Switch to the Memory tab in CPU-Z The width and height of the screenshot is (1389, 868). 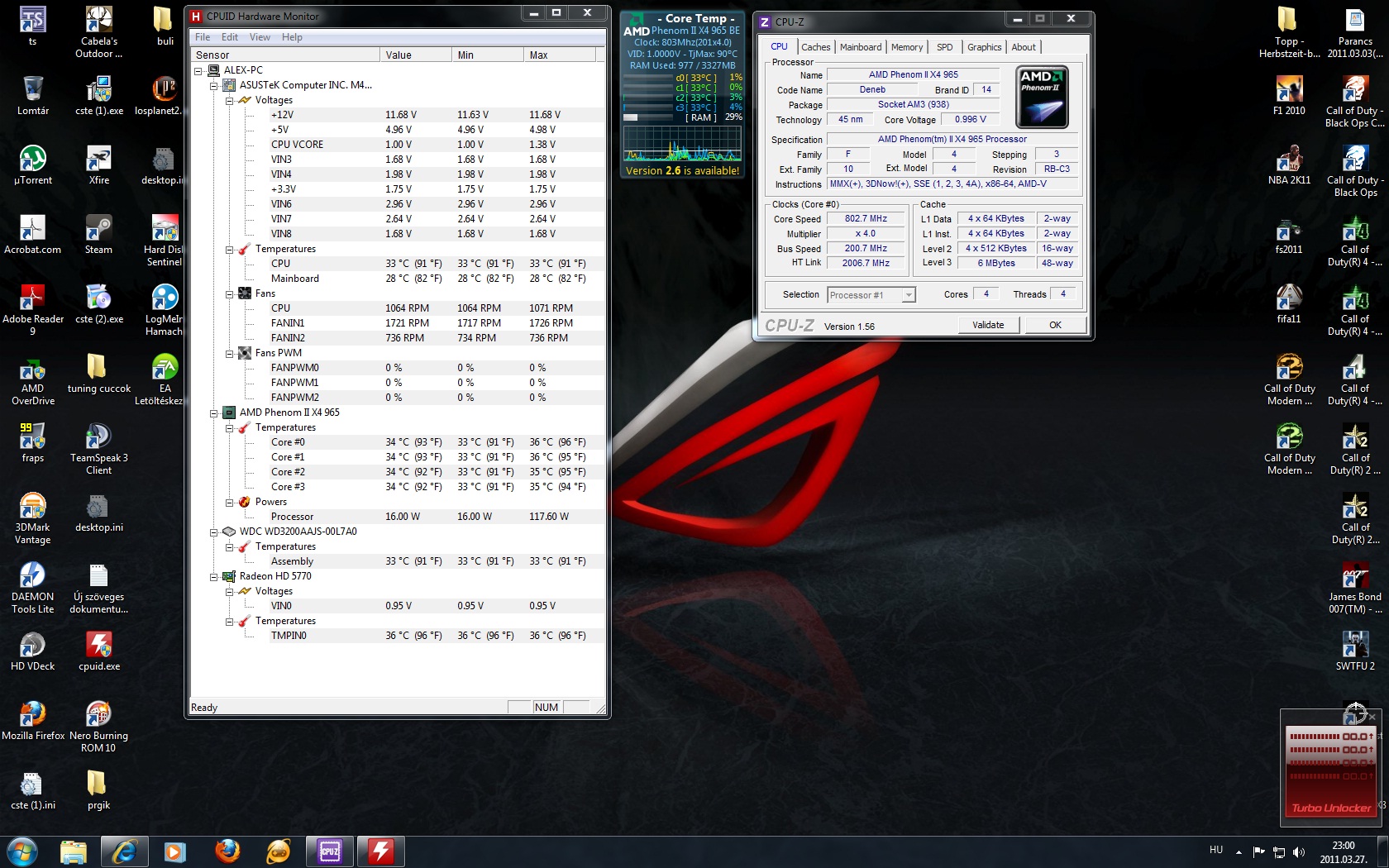point(907,47)
